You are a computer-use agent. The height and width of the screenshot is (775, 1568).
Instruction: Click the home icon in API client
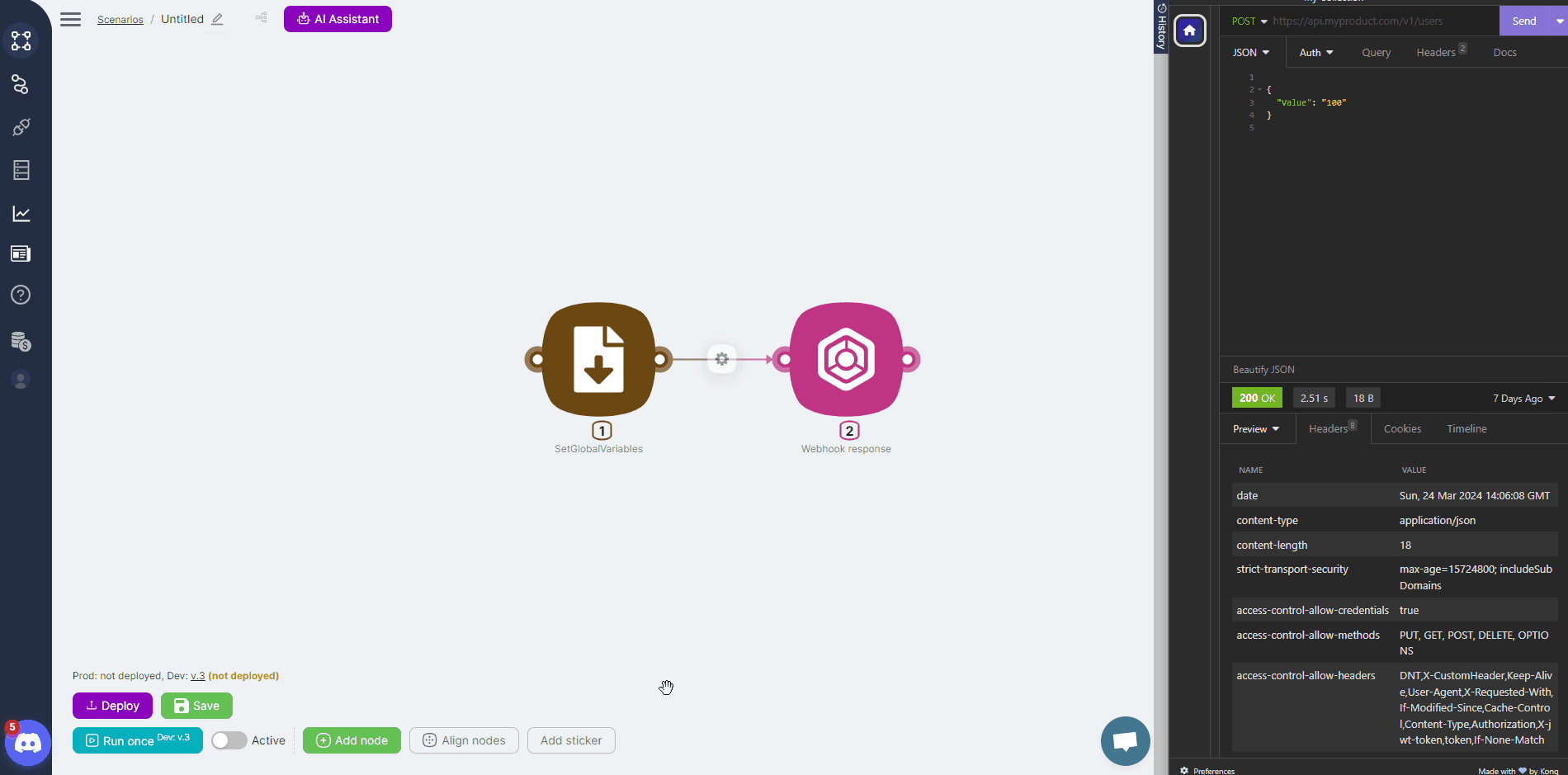1189,31
